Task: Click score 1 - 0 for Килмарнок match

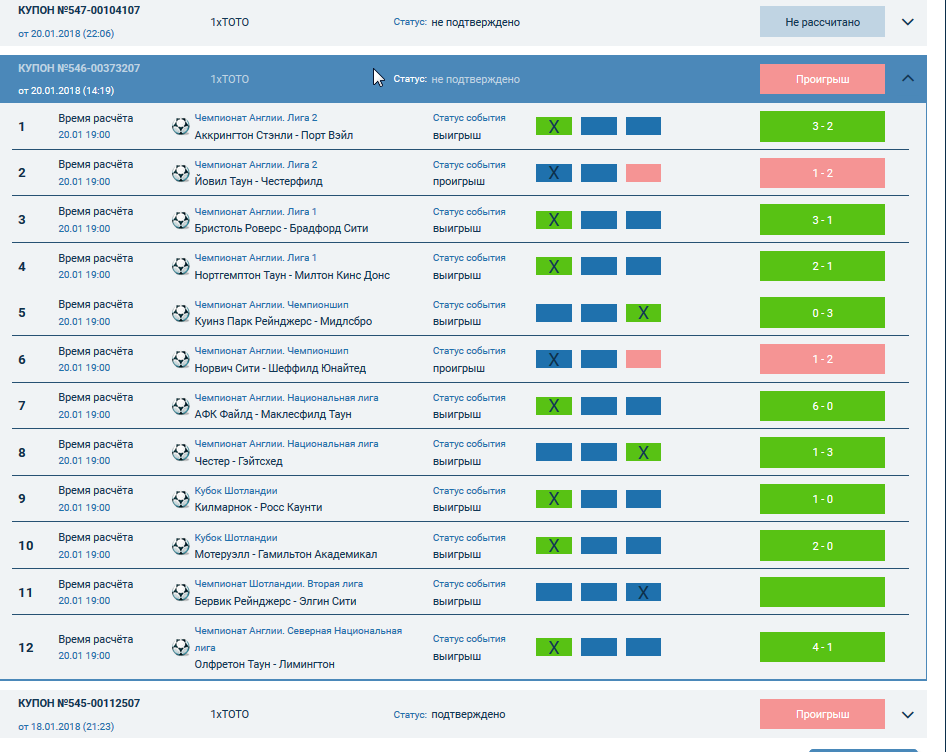Action: pyautogui.click(x=822, y=499)
